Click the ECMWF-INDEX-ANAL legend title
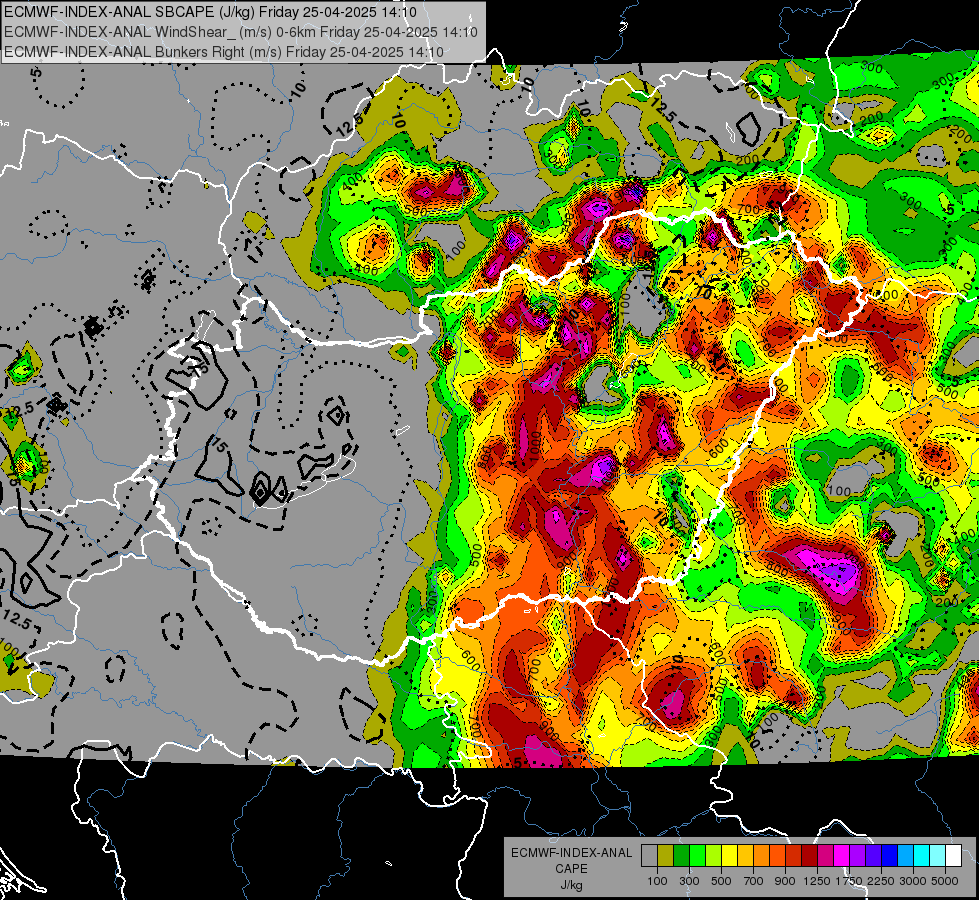This screenshot has width=979, height=900. click(571, 853)
